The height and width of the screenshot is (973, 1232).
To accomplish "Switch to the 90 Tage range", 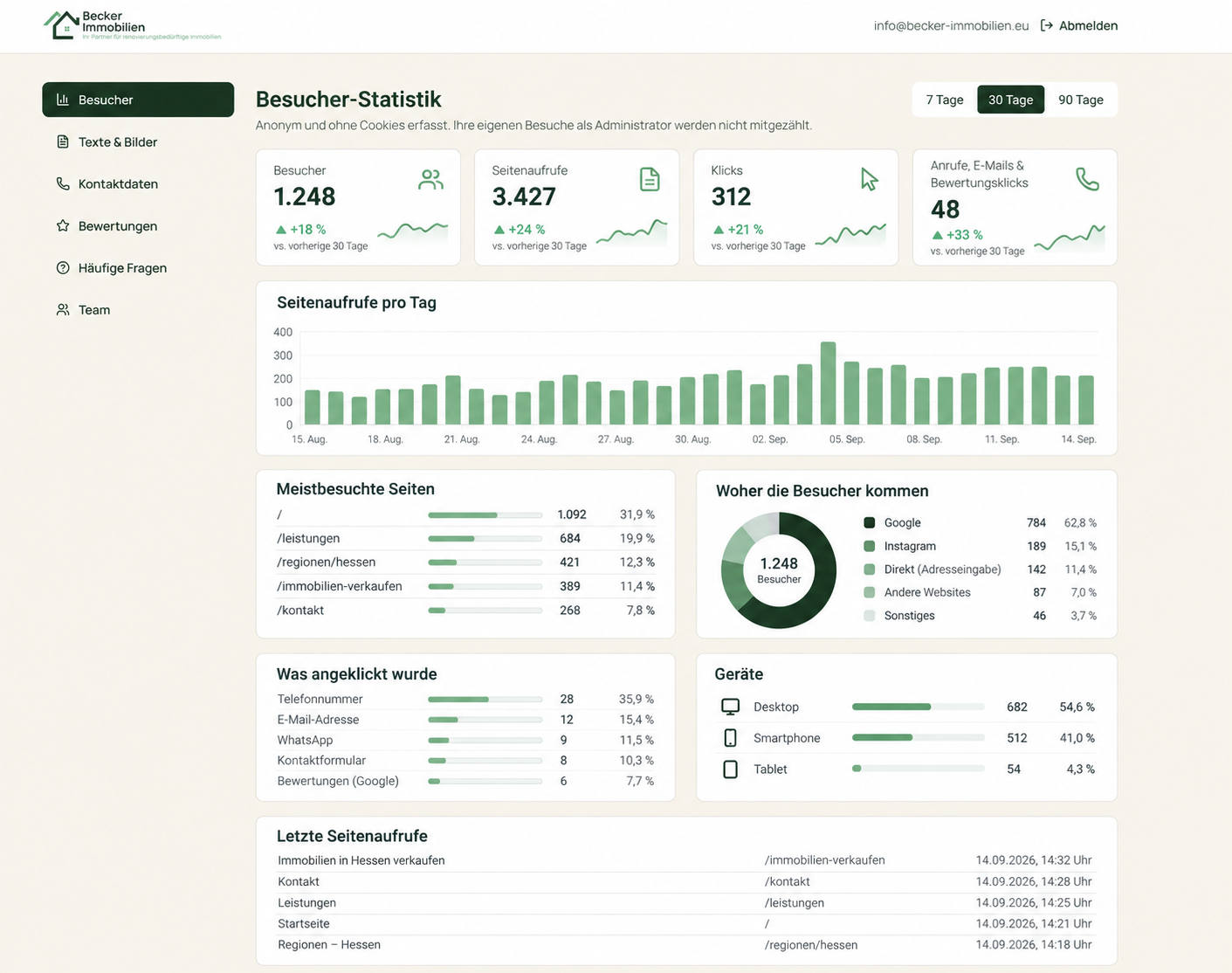I will [1081, 100].
